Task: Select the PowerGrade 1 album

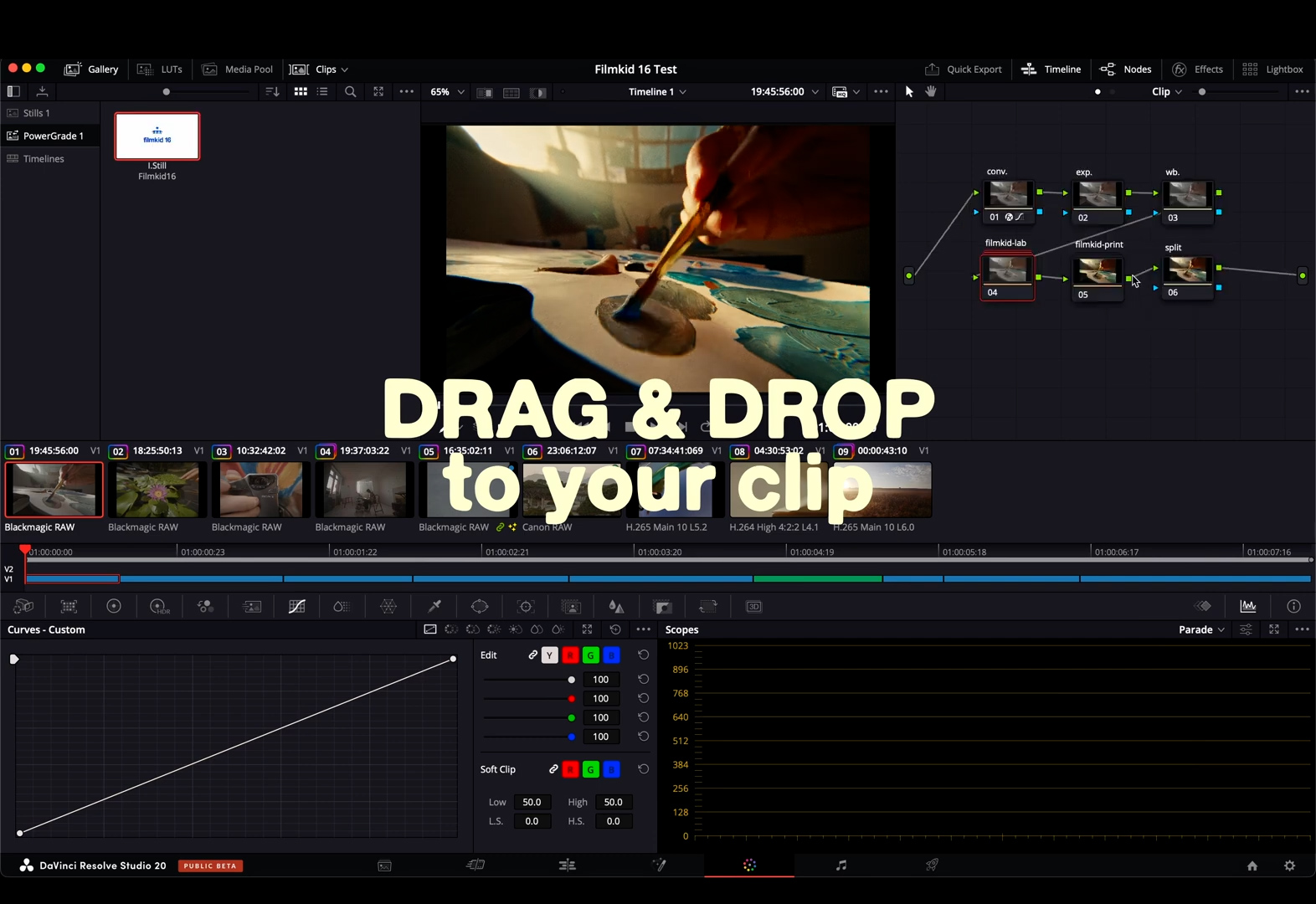Action: coord(53,136)
